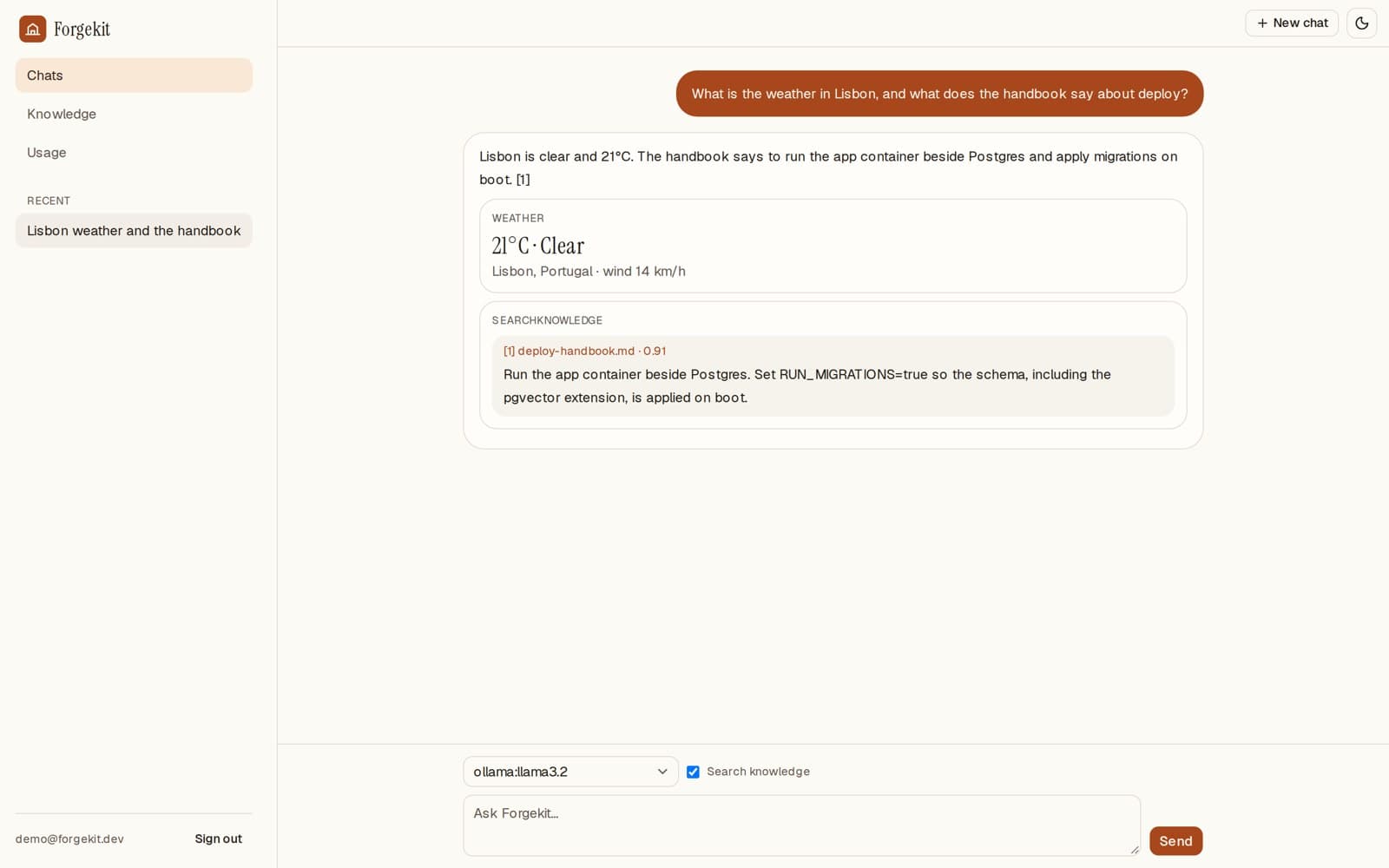
Task: Click the user question message bubble
Action: (939, 94)
